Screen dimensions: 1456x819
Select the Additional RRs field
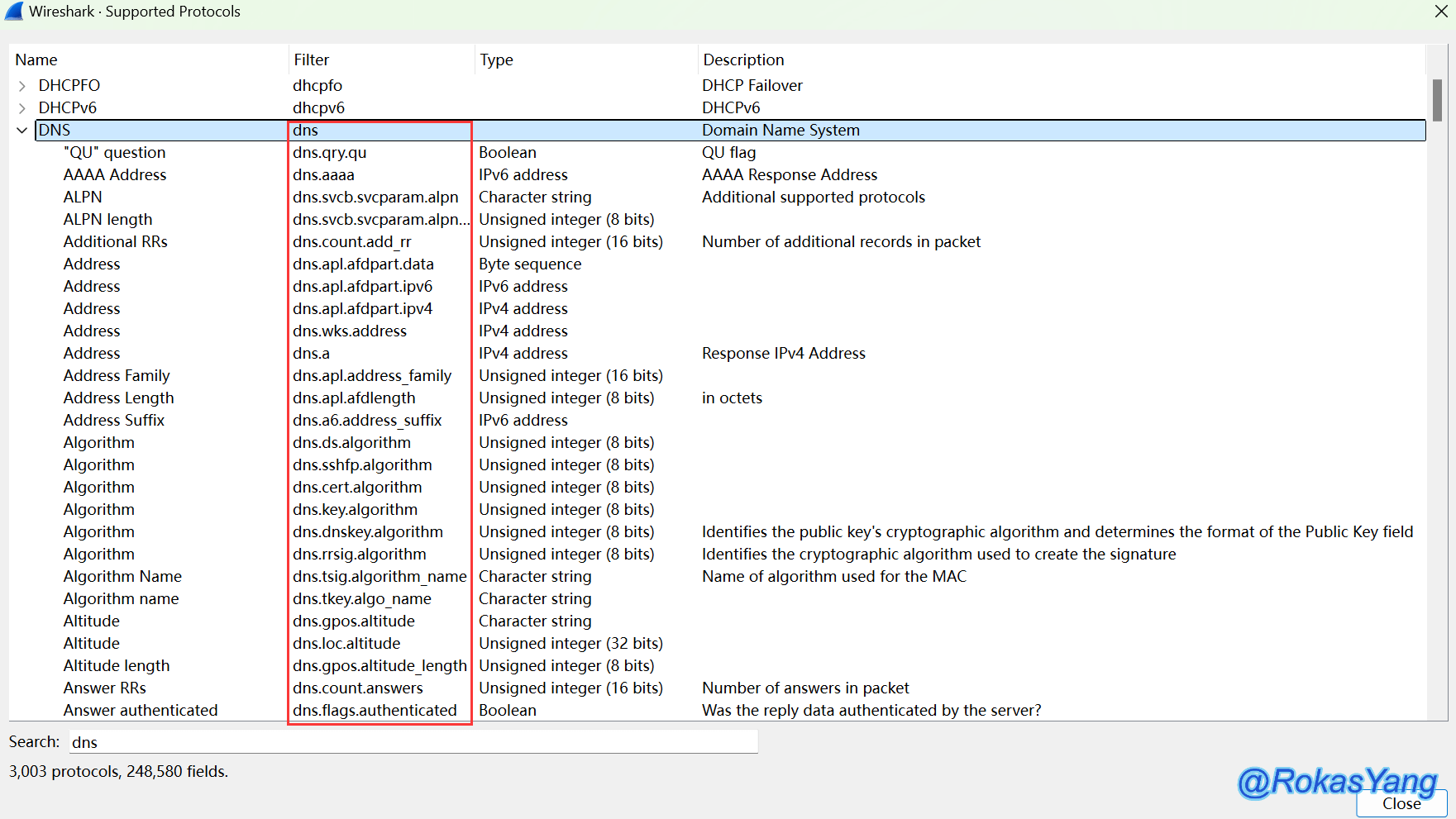116,242
